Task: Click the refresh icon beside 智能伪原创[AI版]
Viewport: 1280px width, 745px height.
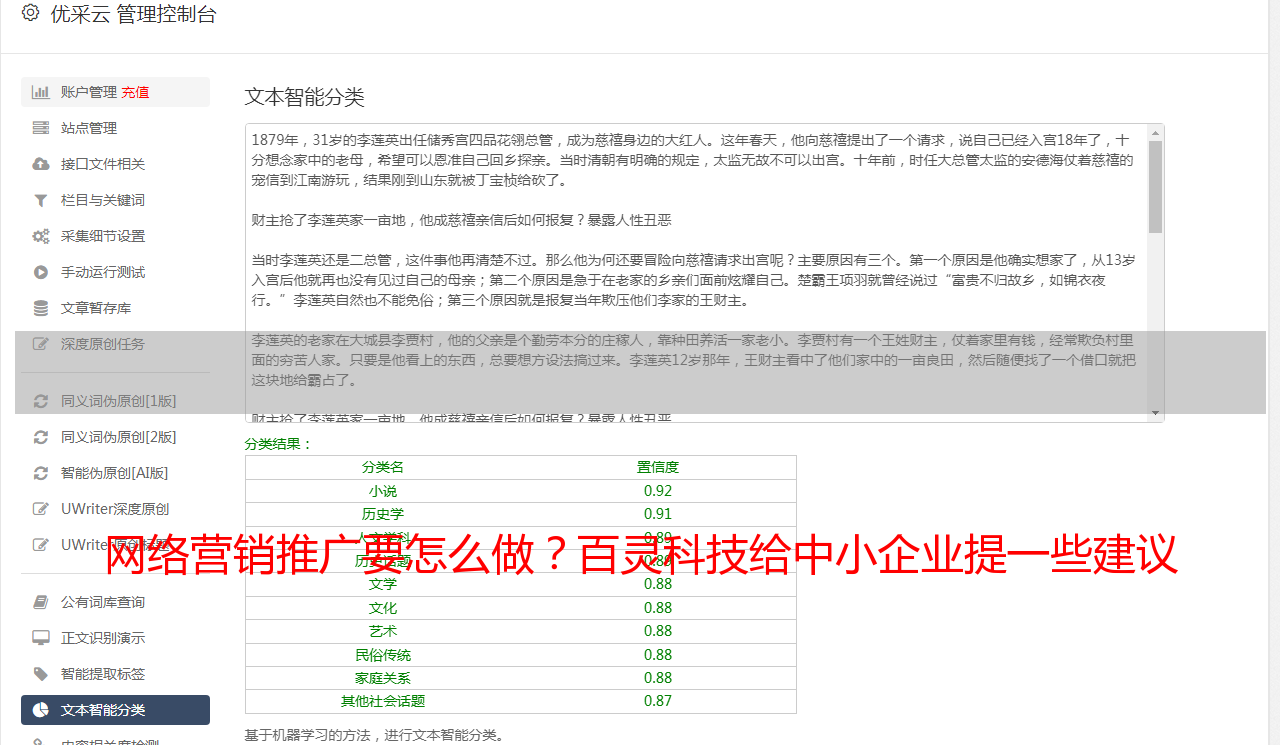Action: pyautogui.click(x=41, y=473)
